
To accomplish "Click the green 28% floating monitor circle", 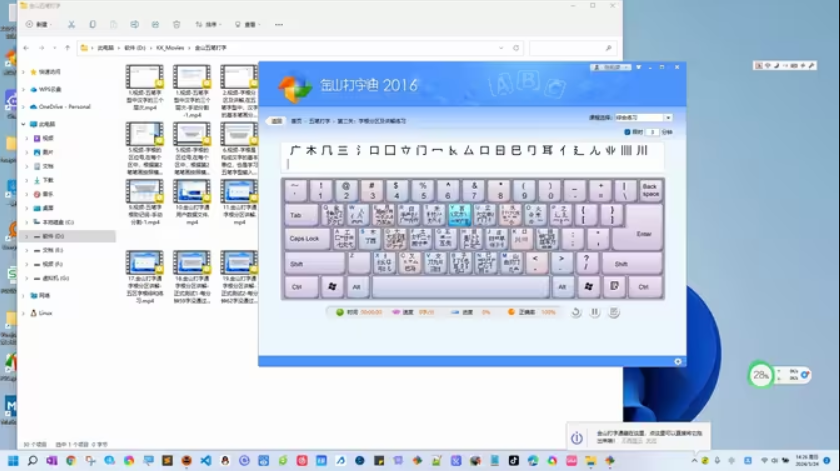I will click(x=760, y=375).
